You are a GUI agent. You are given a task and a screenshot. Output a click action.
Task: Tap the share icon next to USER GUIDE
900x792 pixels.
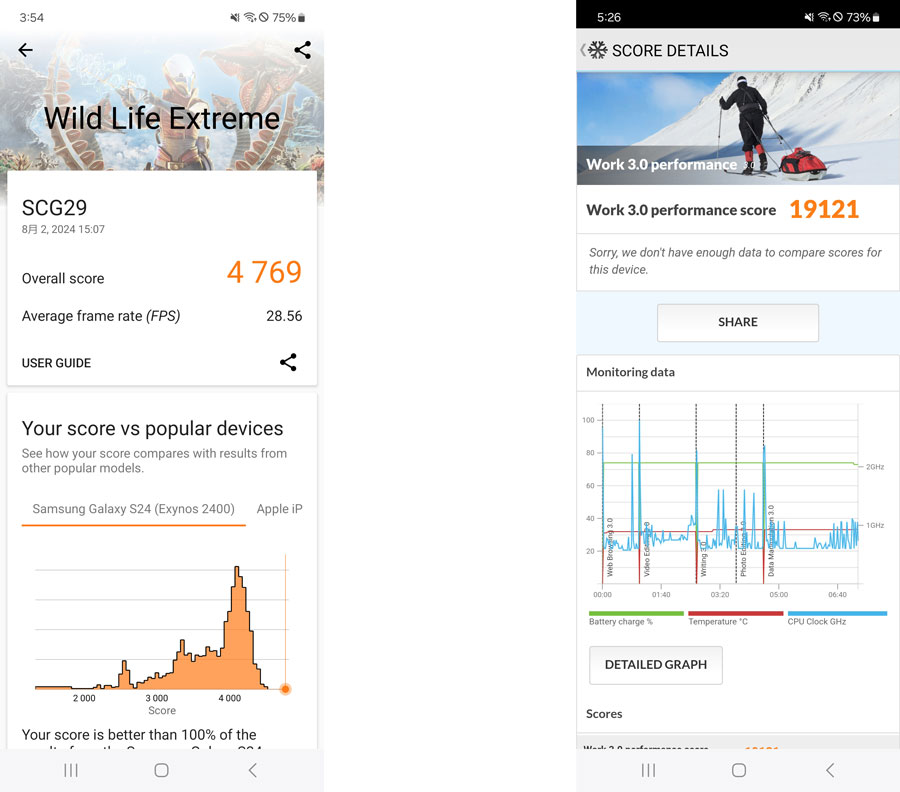(x=288, y=362)
